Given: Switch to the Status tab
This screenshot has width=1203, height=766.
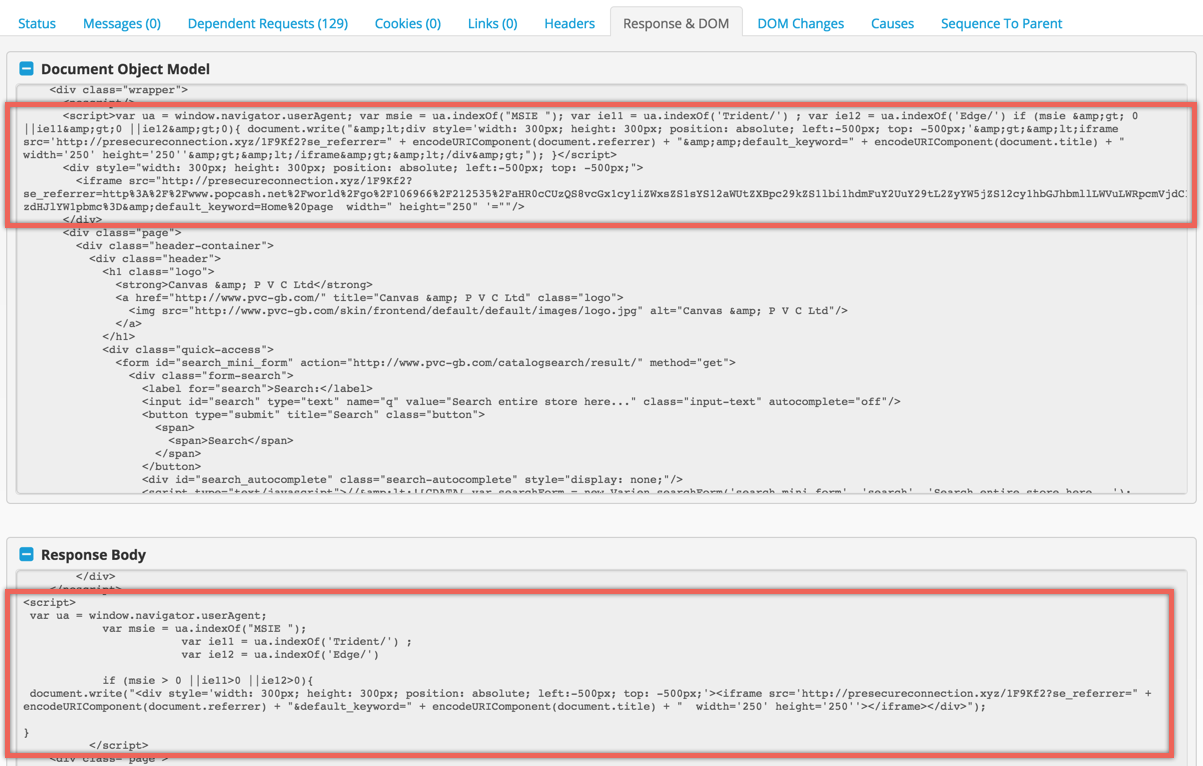Looking at the screenshot, I should (x=37, y=23).
